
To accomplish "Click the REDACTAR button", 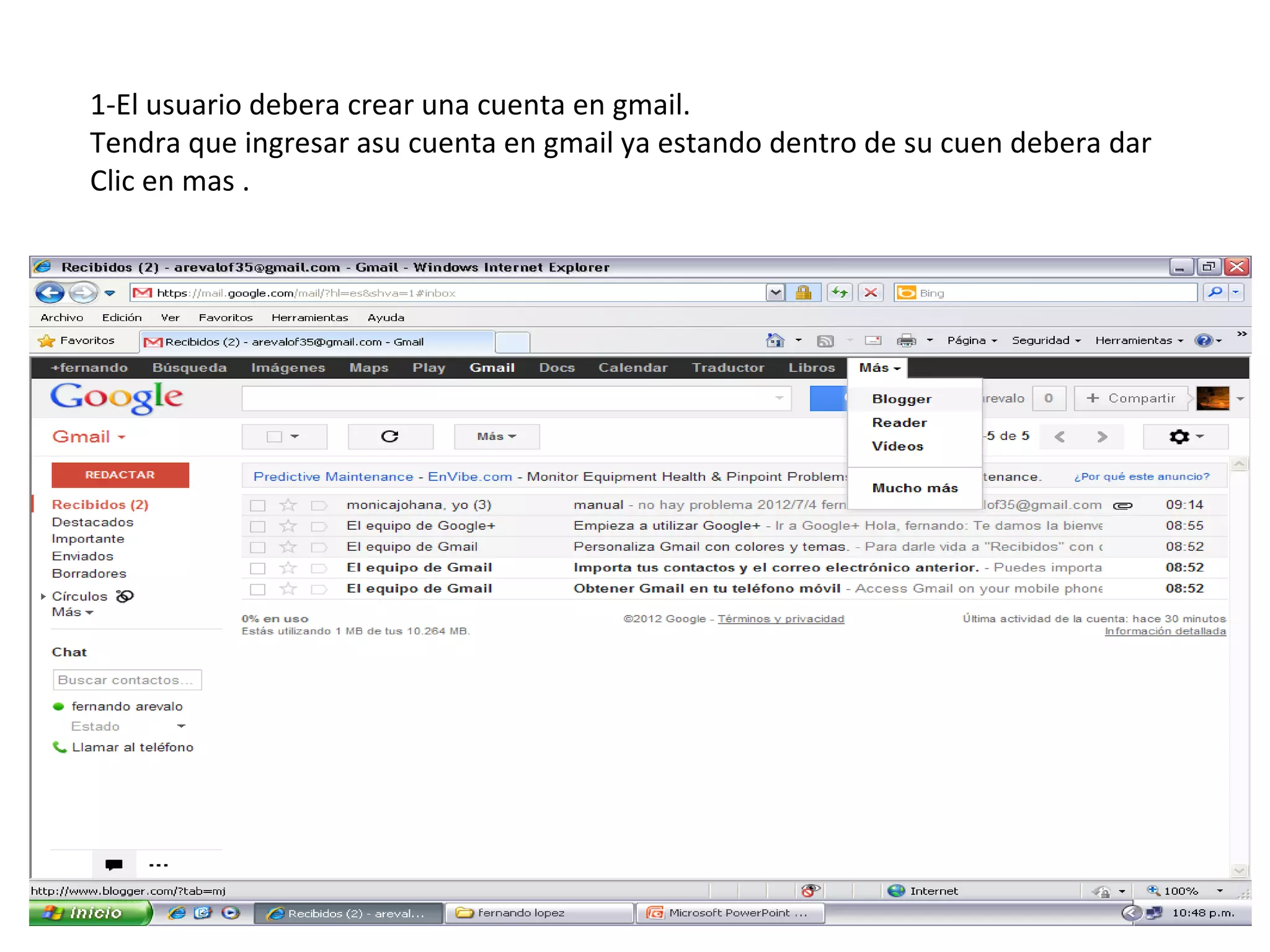I will click(x=120, y=475).
